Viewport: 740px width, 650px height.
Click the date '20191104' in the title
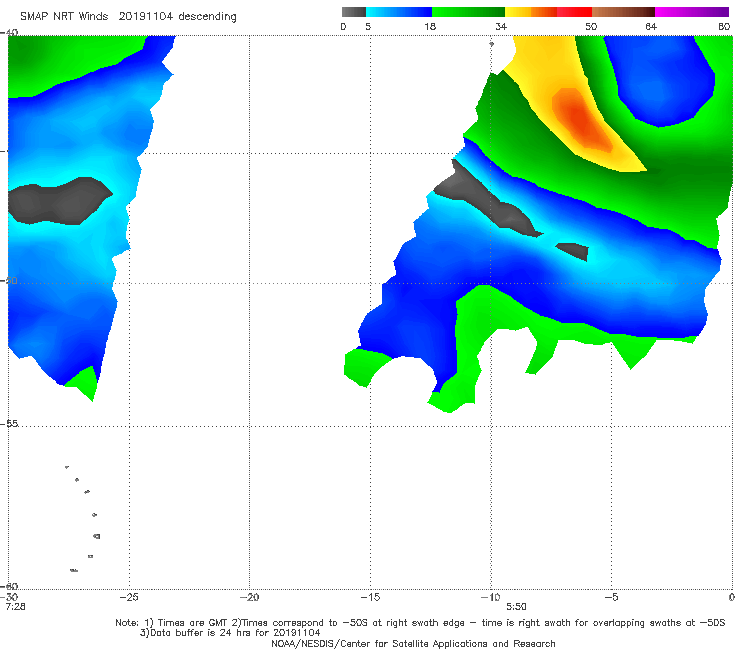click(x=146, y=16)
